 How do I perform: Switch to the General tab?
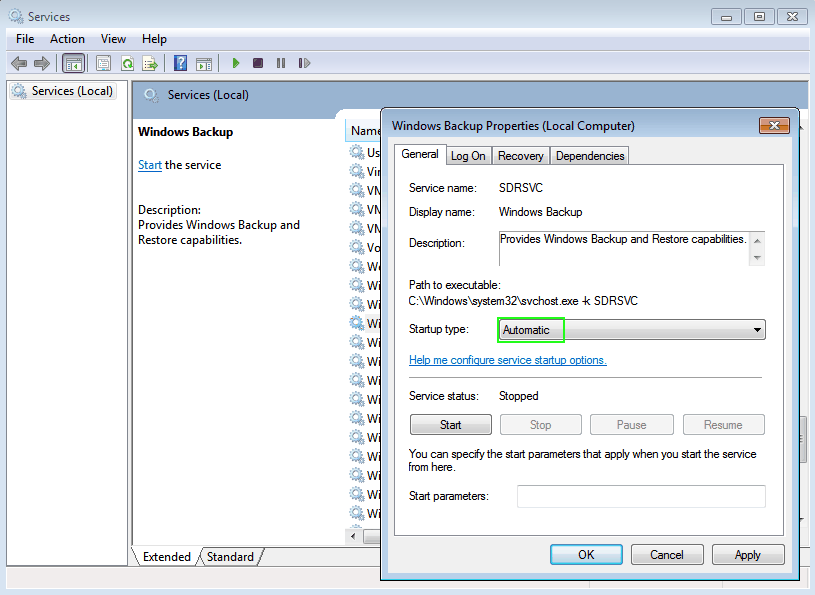(x=420, y=154)
